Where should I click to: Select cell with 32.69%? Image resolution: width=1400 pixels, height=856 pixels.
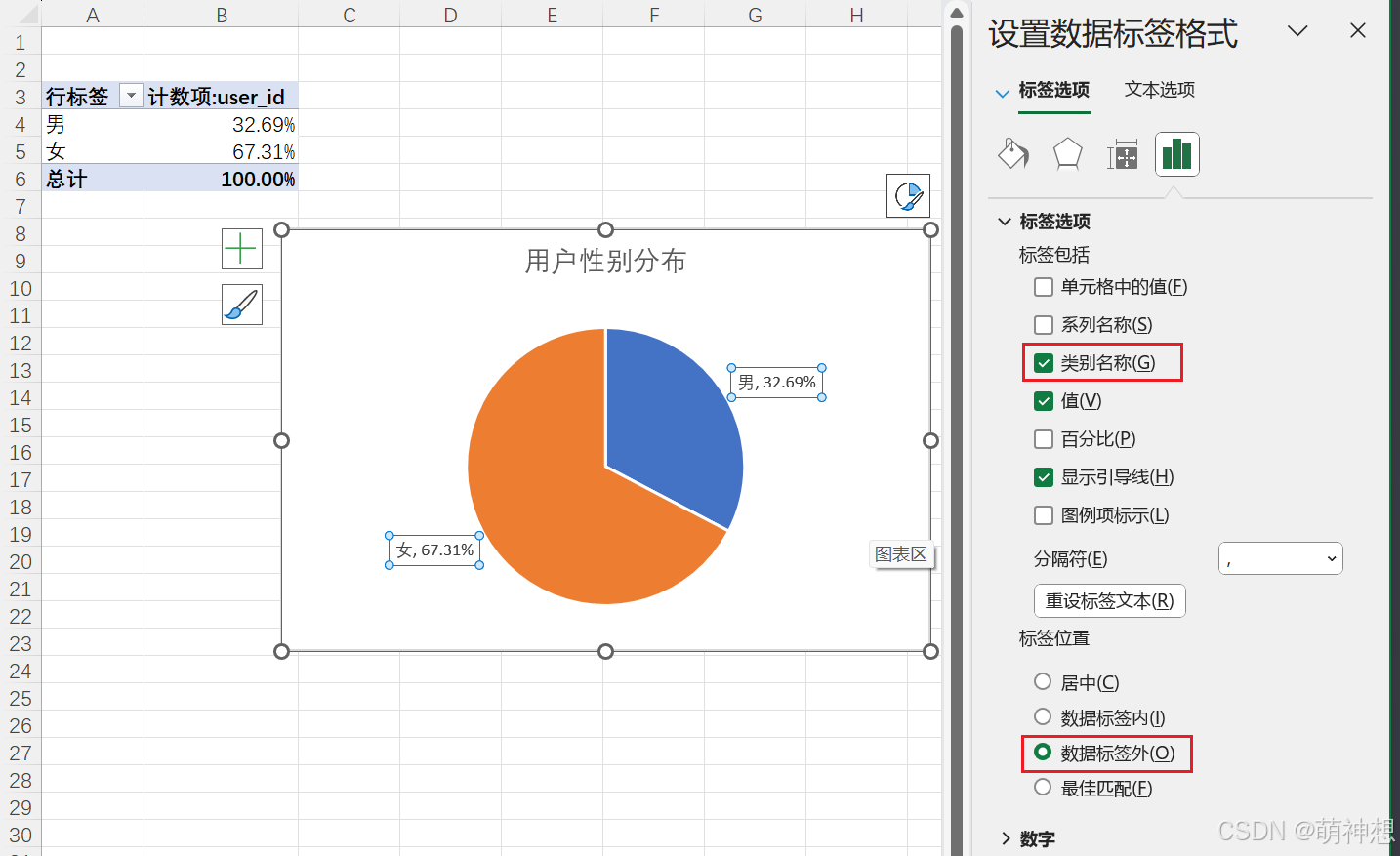(x=222, y=124)
